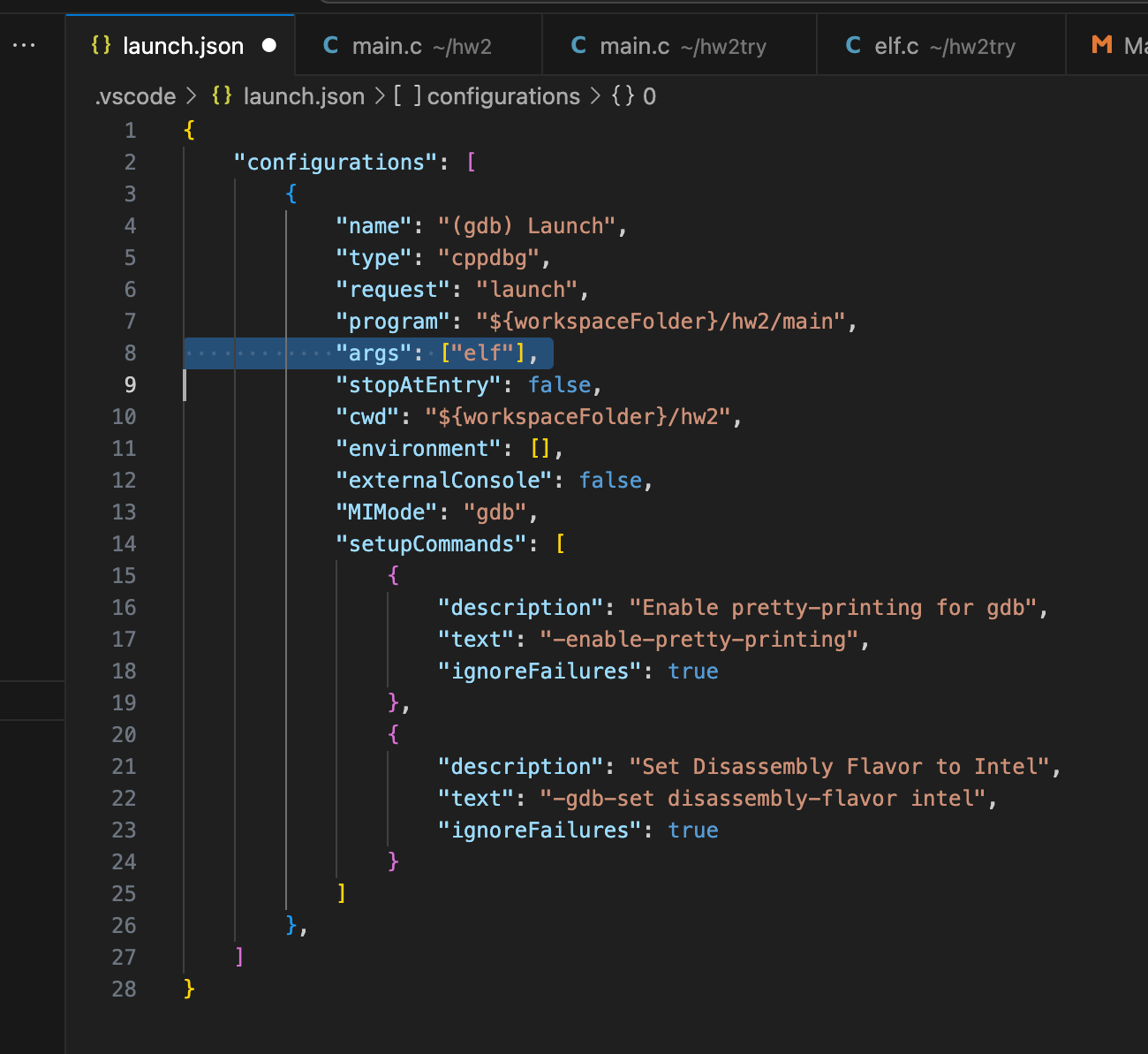Click the JSON icon in the launch.json breadcrumb
Screen dimensions: 1148x1054
click(x=223, y=96)
